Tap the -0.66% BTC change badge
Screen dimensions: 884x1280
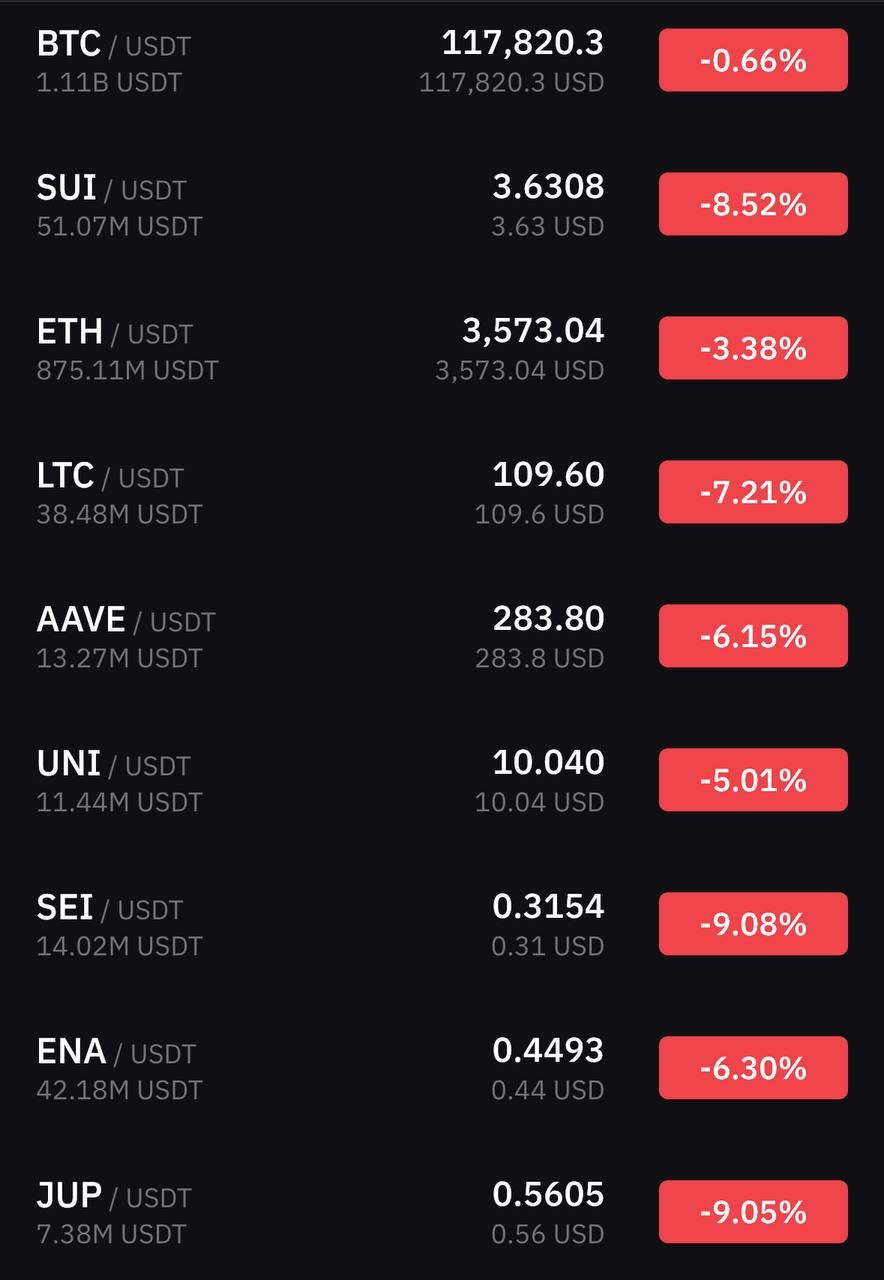pos(752,61)
